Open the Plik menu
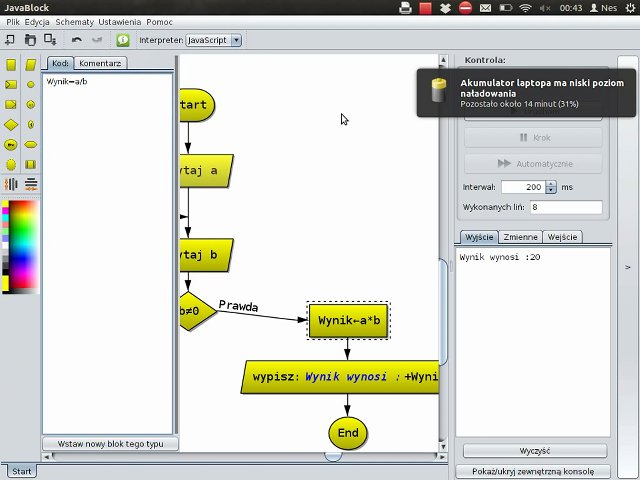The height and width of the screenshot is (480, 640). coord(13,22)
